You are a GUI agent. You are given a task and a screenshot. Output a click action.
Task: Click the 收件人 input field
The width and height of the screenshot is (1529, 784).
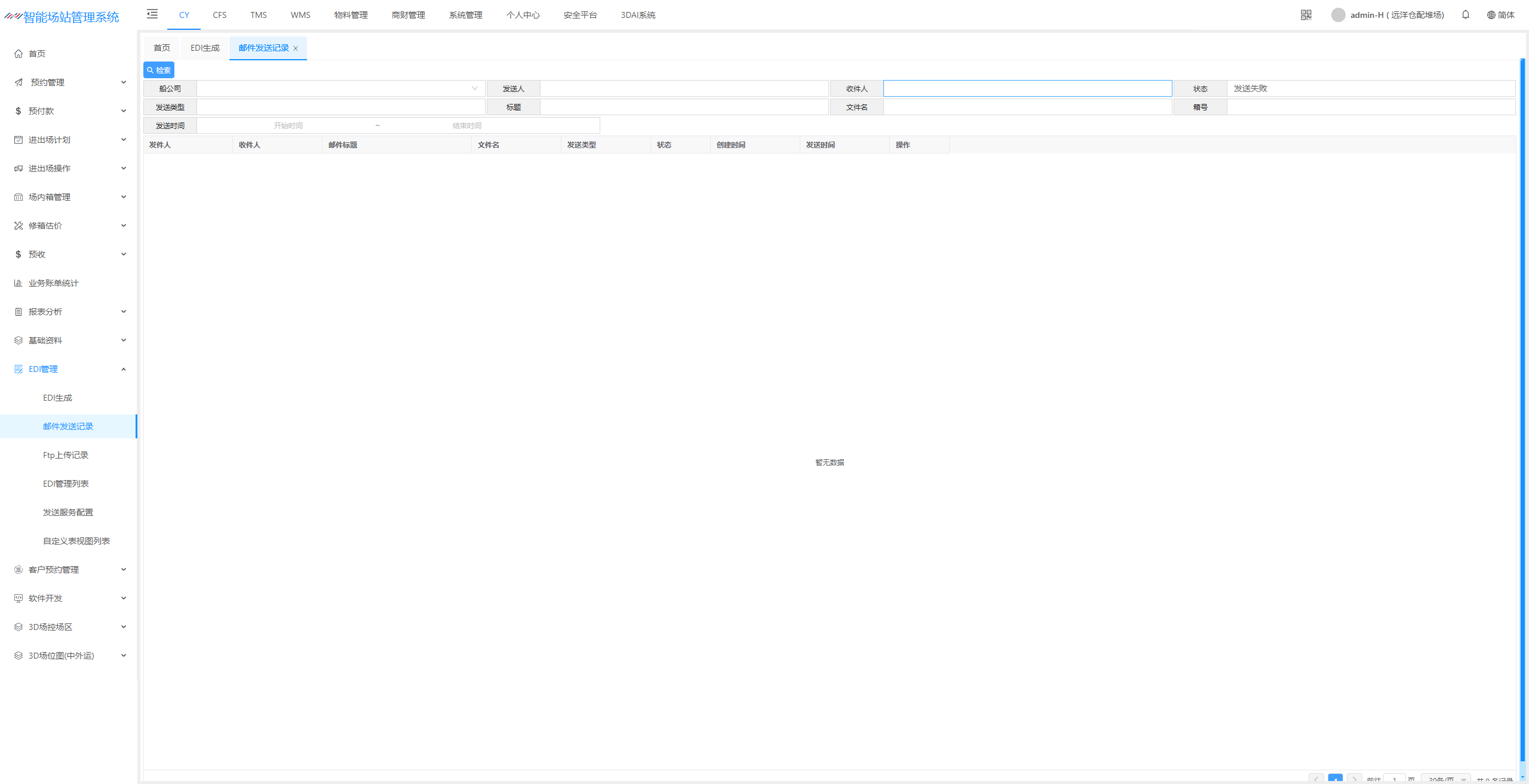(1027, 88)
